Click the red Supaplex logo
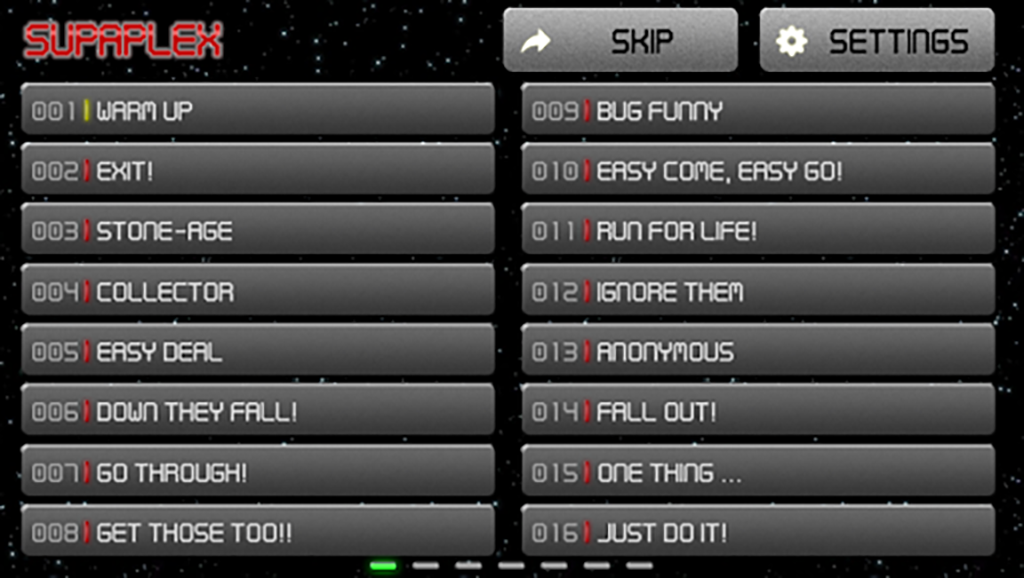 (x=123, y=40)
